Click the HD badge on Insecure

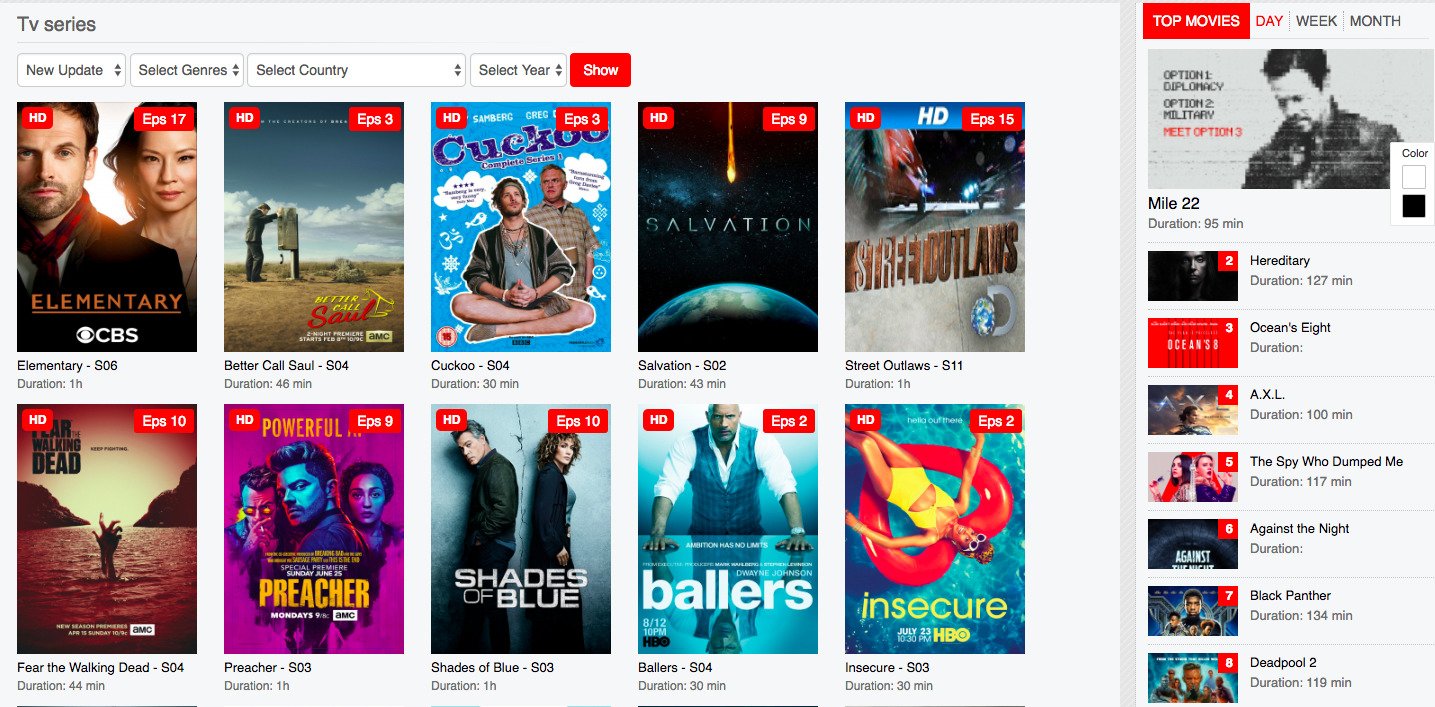(x=866, y=420)
